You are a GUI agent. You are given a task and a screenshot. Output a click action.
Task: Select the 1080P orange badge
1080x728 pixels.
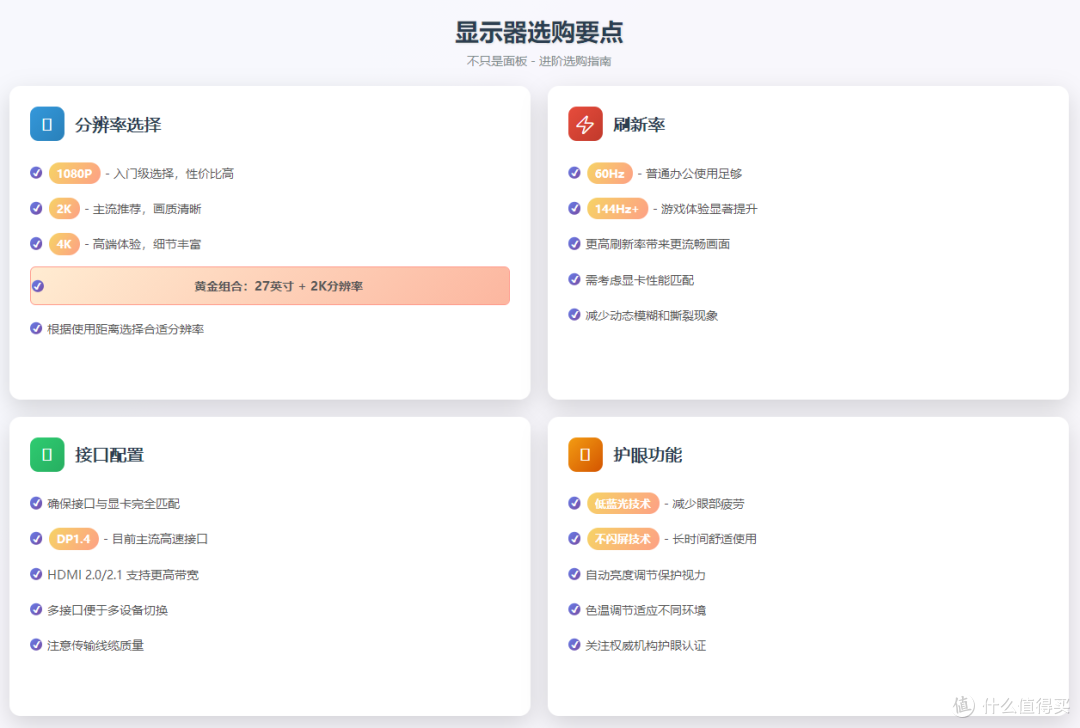[74, 174]
